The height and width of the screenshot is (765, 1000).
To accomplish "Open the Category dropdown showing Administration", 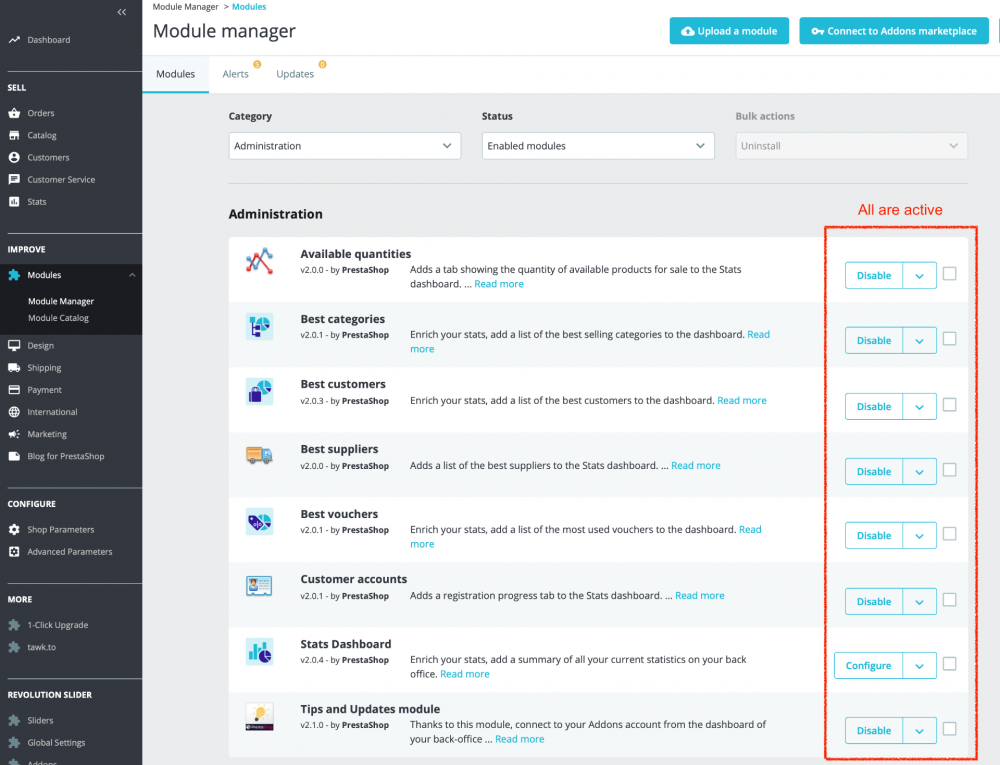I will (x=344, y=146).
